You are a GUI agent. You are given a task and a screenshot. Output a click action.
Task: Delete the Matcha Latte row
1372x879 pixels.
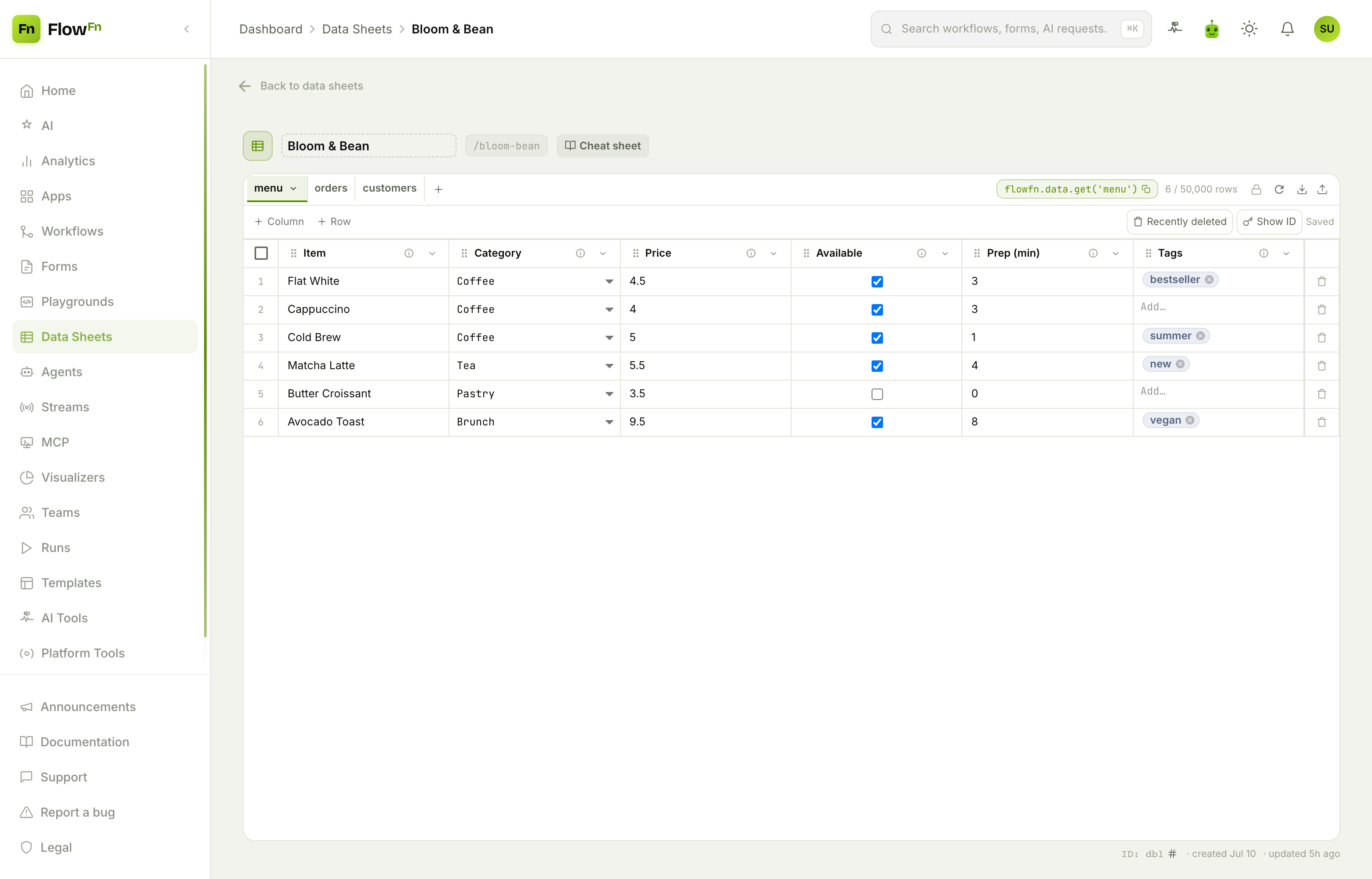(1322, 366)
